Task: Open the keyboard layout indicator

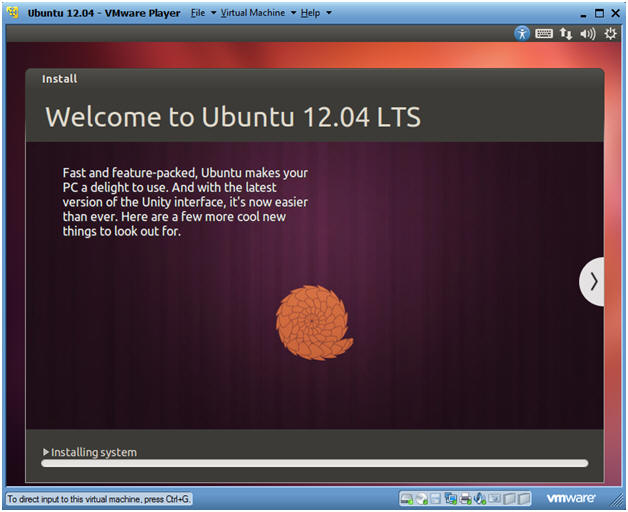Action: point(544,34)
